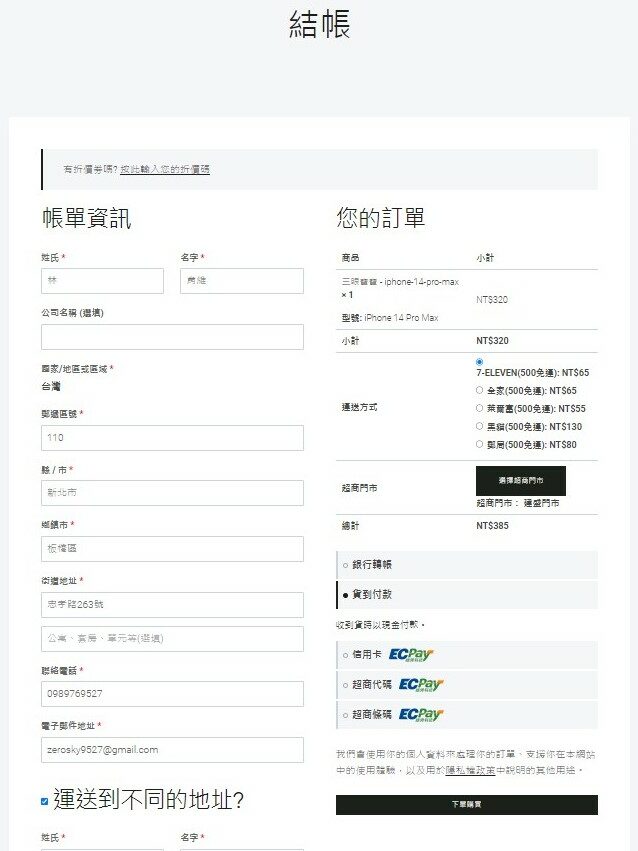Click the 聯絡電話 phone number field
Image resolution: width=638 pixels, height=851 pixels.
click(172, 693)
